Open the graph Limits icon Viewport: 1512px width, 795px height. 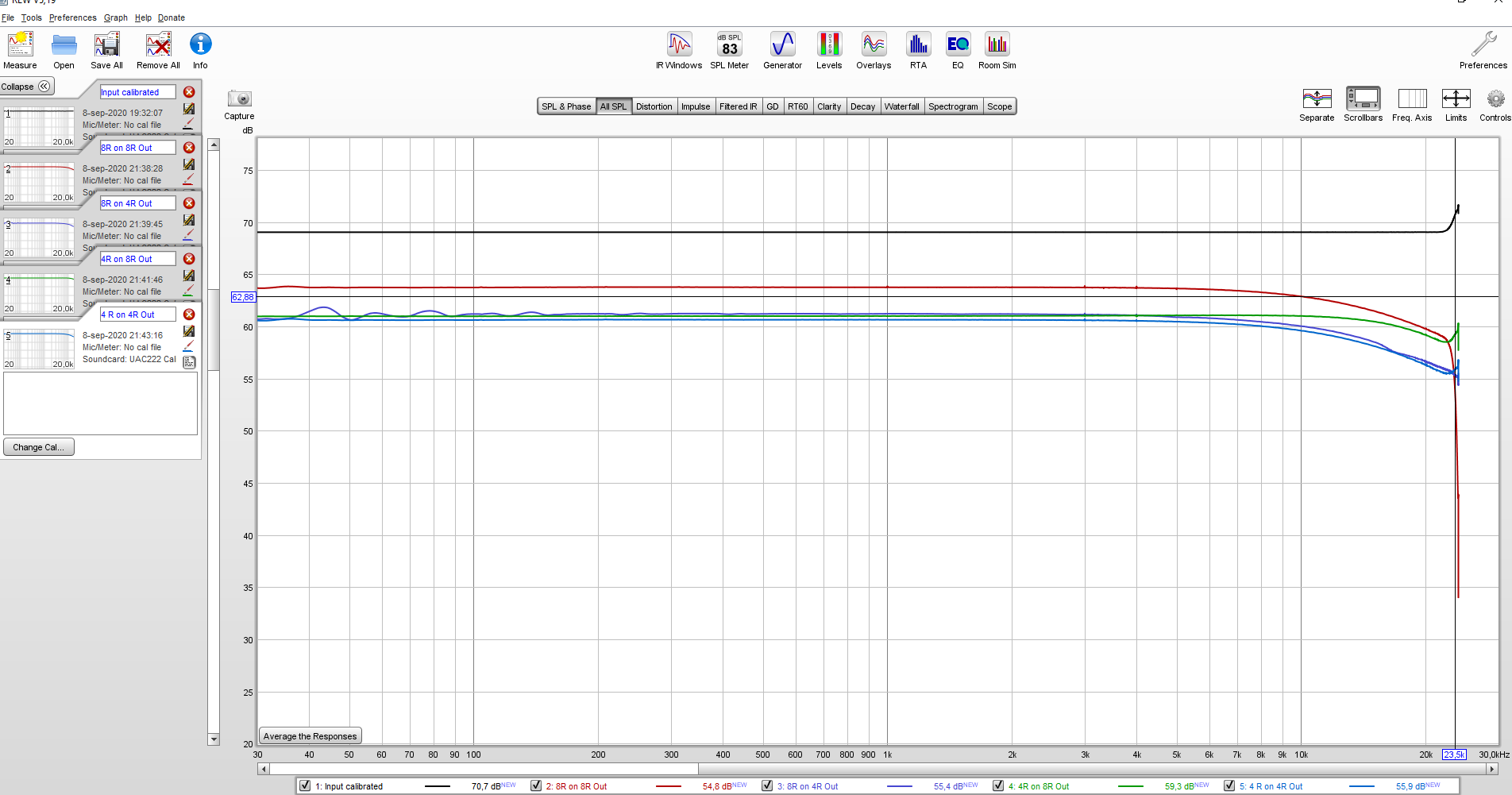click(x=1456, y=98)
